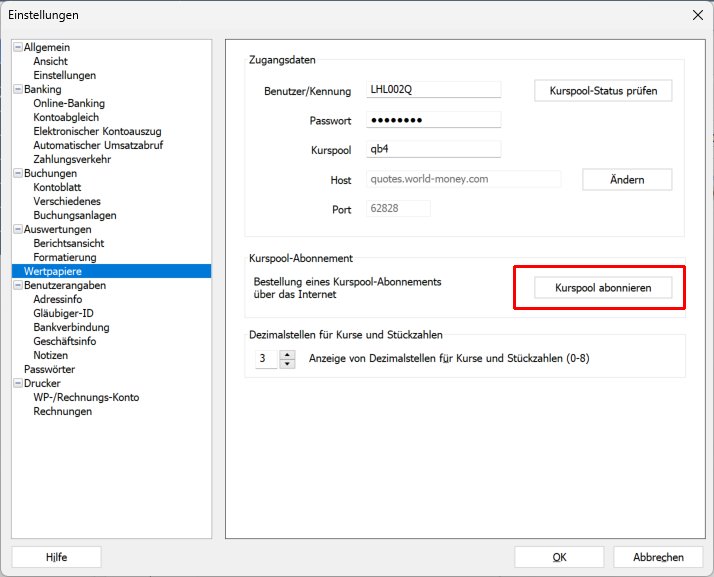Click the Benutzer/Kennung input field

point(432,90)
